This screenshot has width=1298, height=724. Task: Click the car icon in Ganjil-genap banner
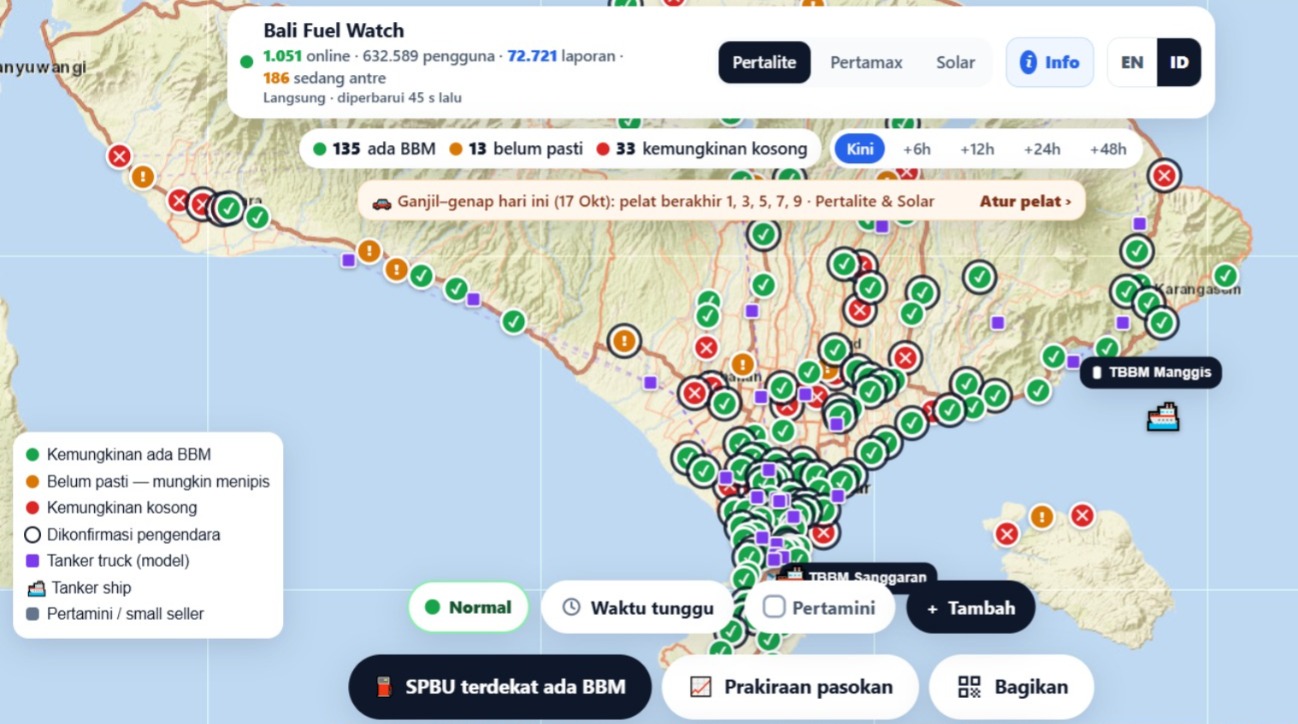point(381,201)
